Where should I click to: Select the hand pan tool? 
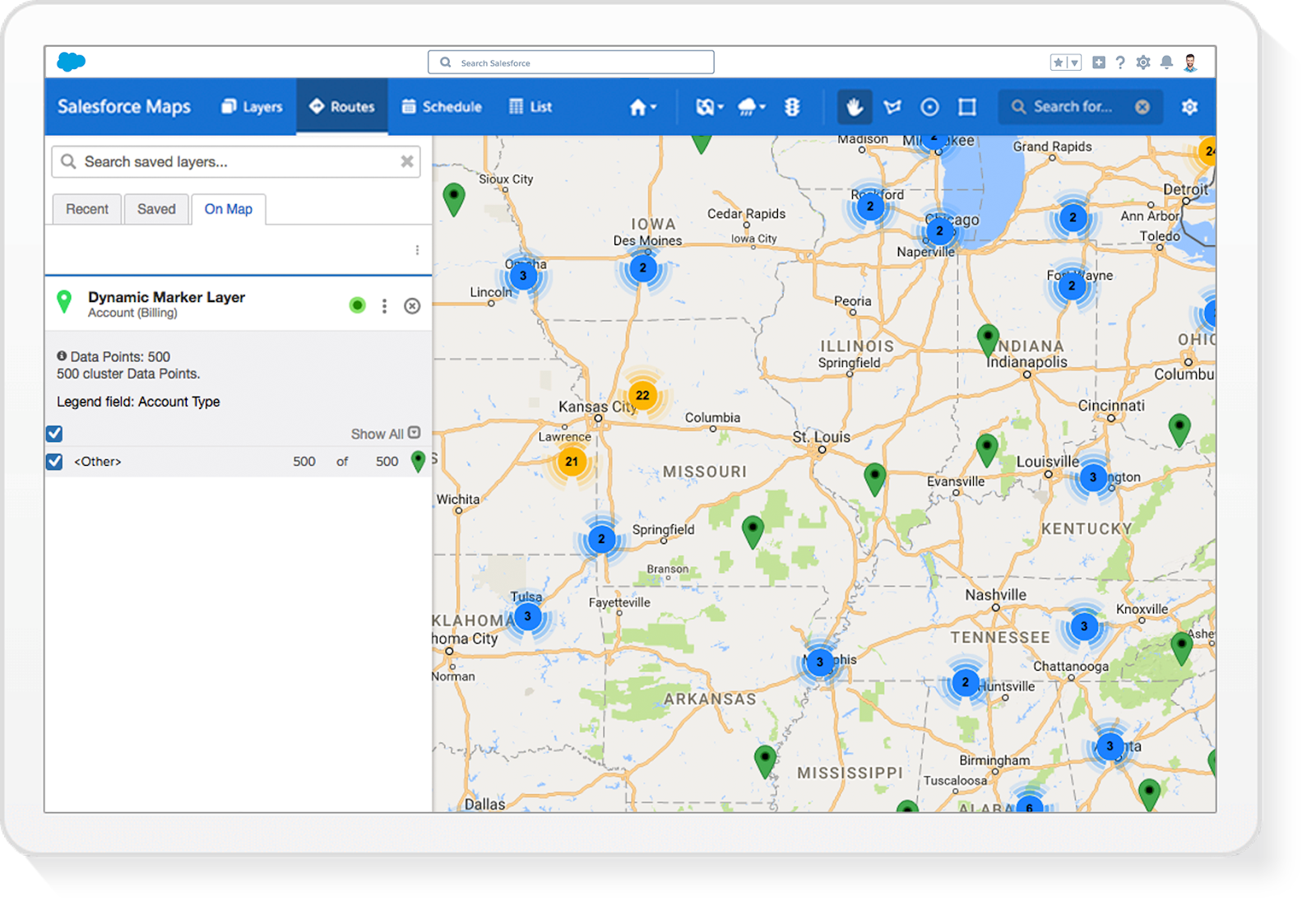pos(854,107)
